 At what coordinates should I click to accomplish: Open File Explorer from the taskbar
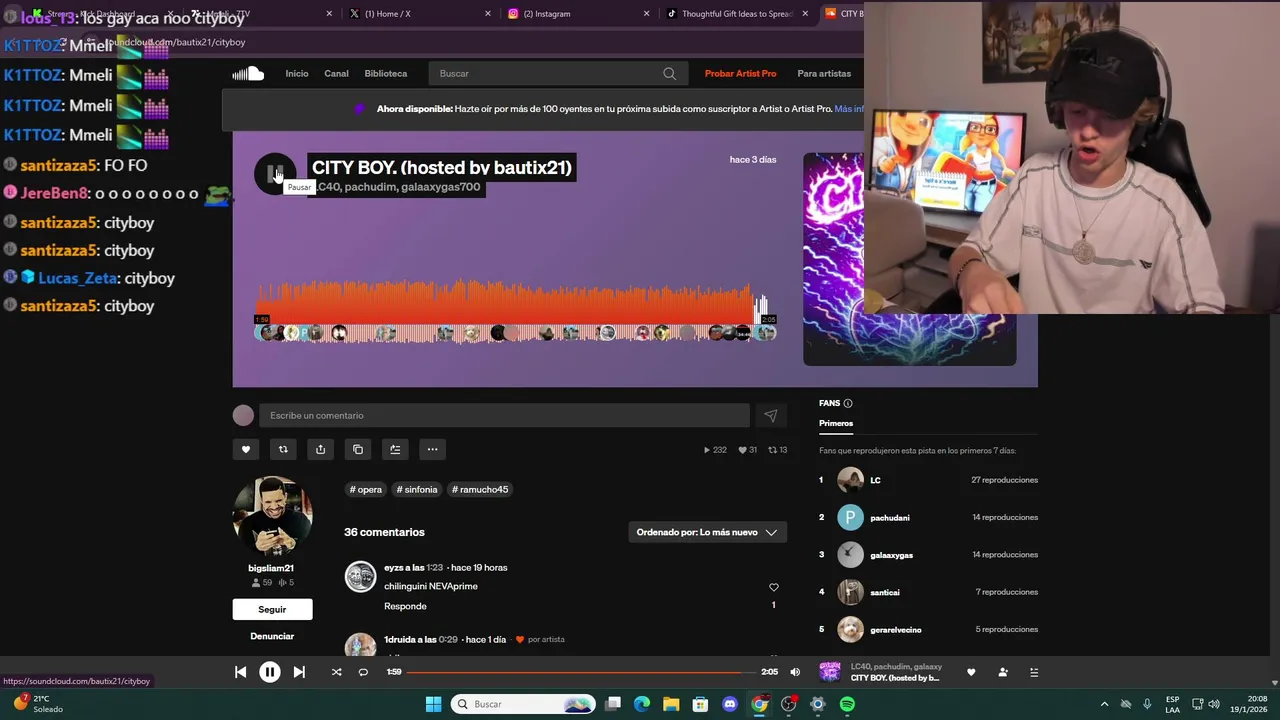(x=671, y=704)
